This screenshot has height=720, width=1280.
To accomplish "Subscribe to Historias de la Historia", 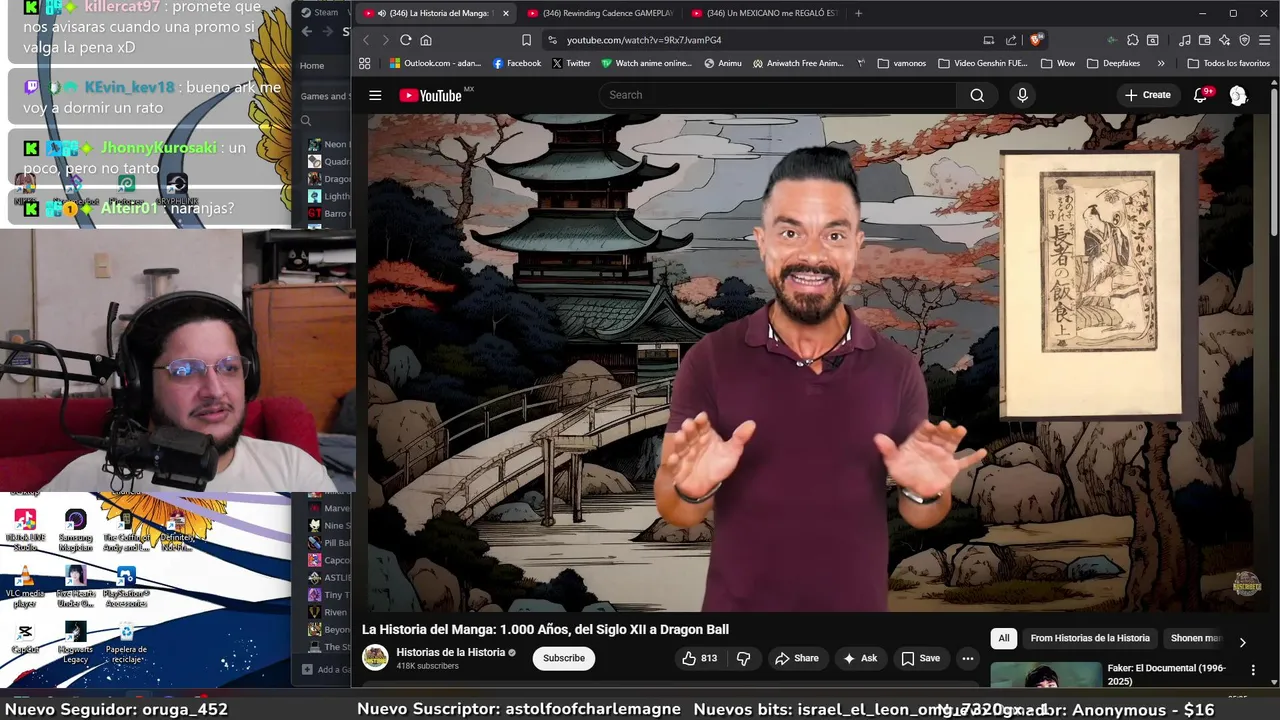I will coord(564,658).
